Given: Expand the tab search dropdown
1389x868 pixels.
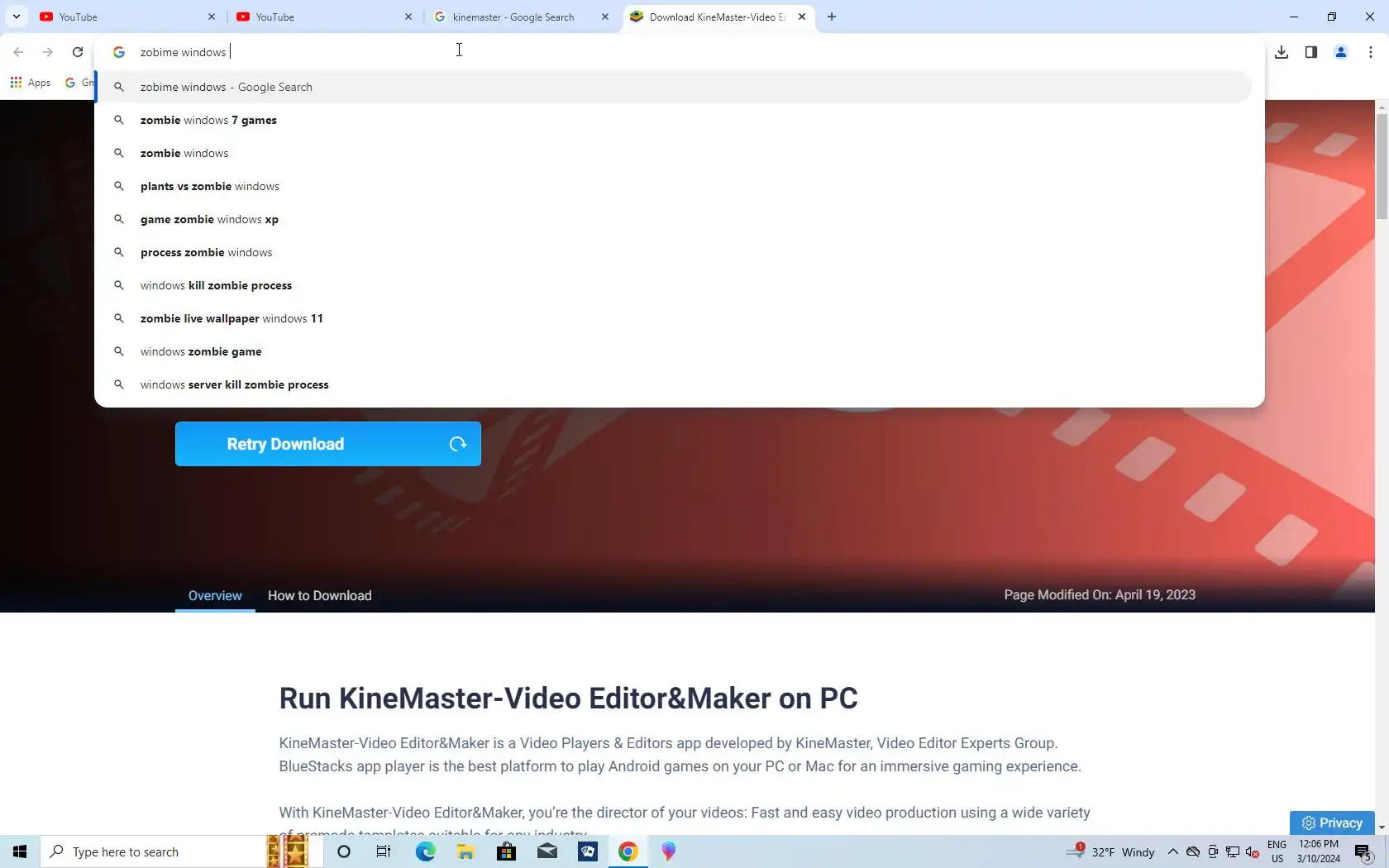Looking at the screenshot, I should click(x=16, y=17).
